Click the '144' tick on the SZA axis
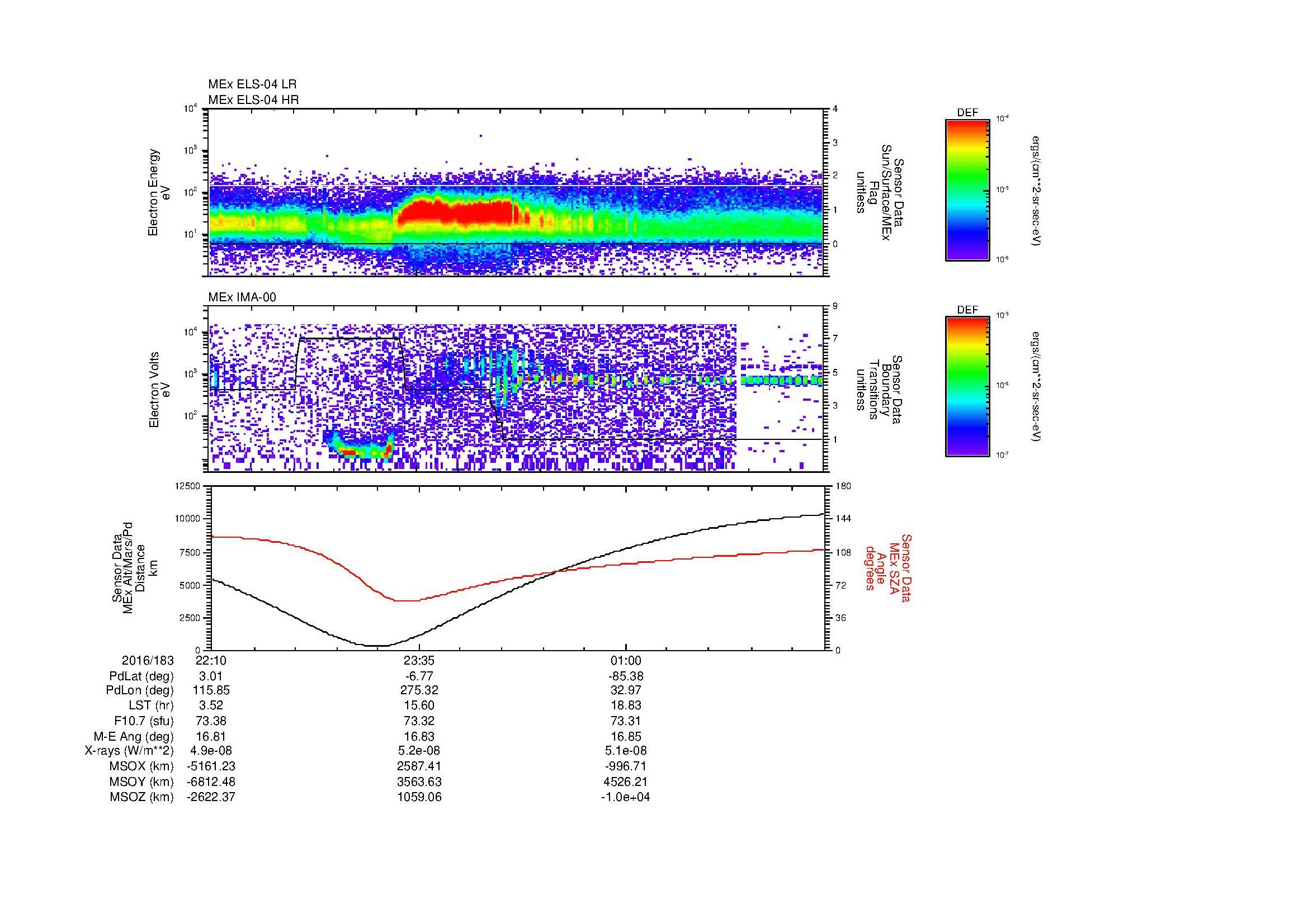 click(843, 519)
